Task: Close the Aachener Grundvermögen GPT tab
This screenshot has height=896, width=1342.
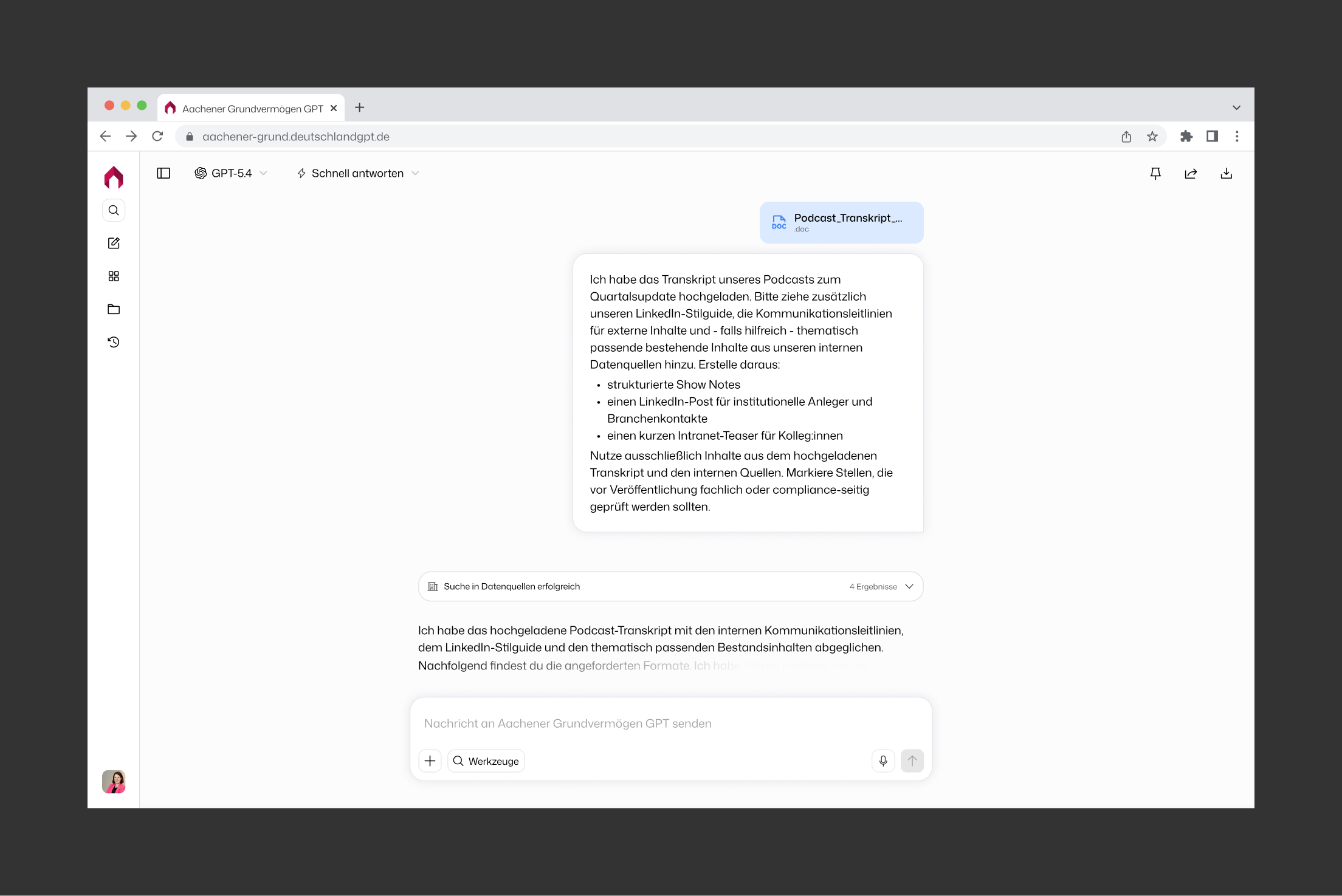Action: pos(334,108)
